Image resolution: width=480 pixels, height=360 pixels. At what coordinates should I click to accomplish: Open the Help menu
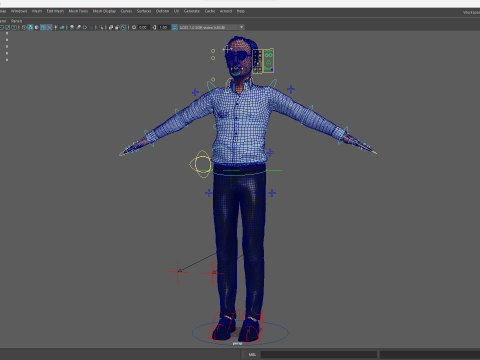point(241,11)
